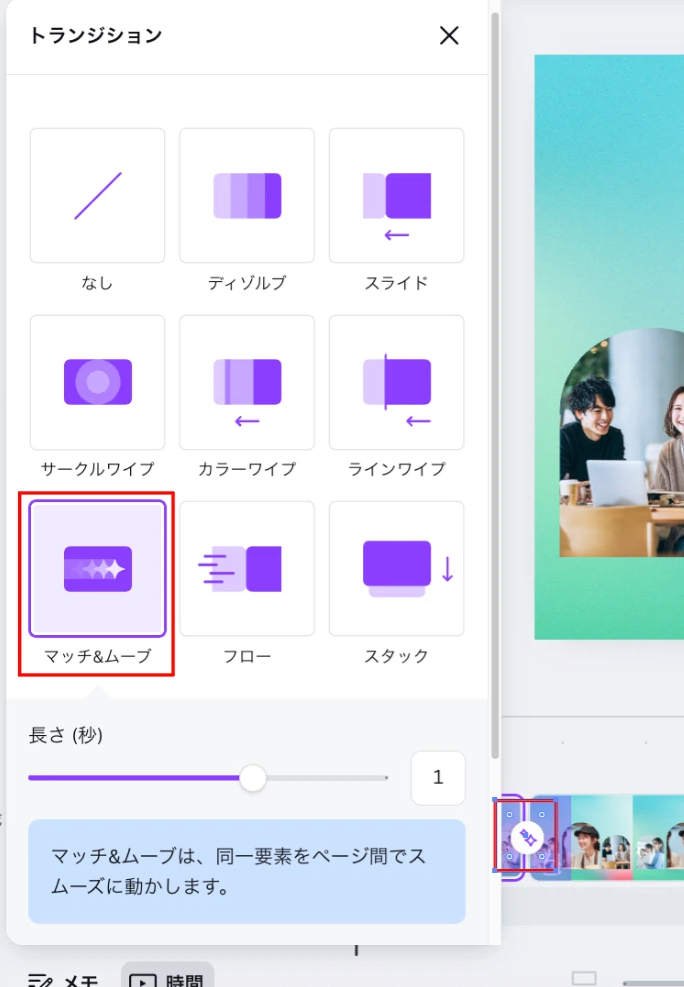Click the 長さ (秒) label
This screenshot has width=684, height=987.
tap(65, 735)
